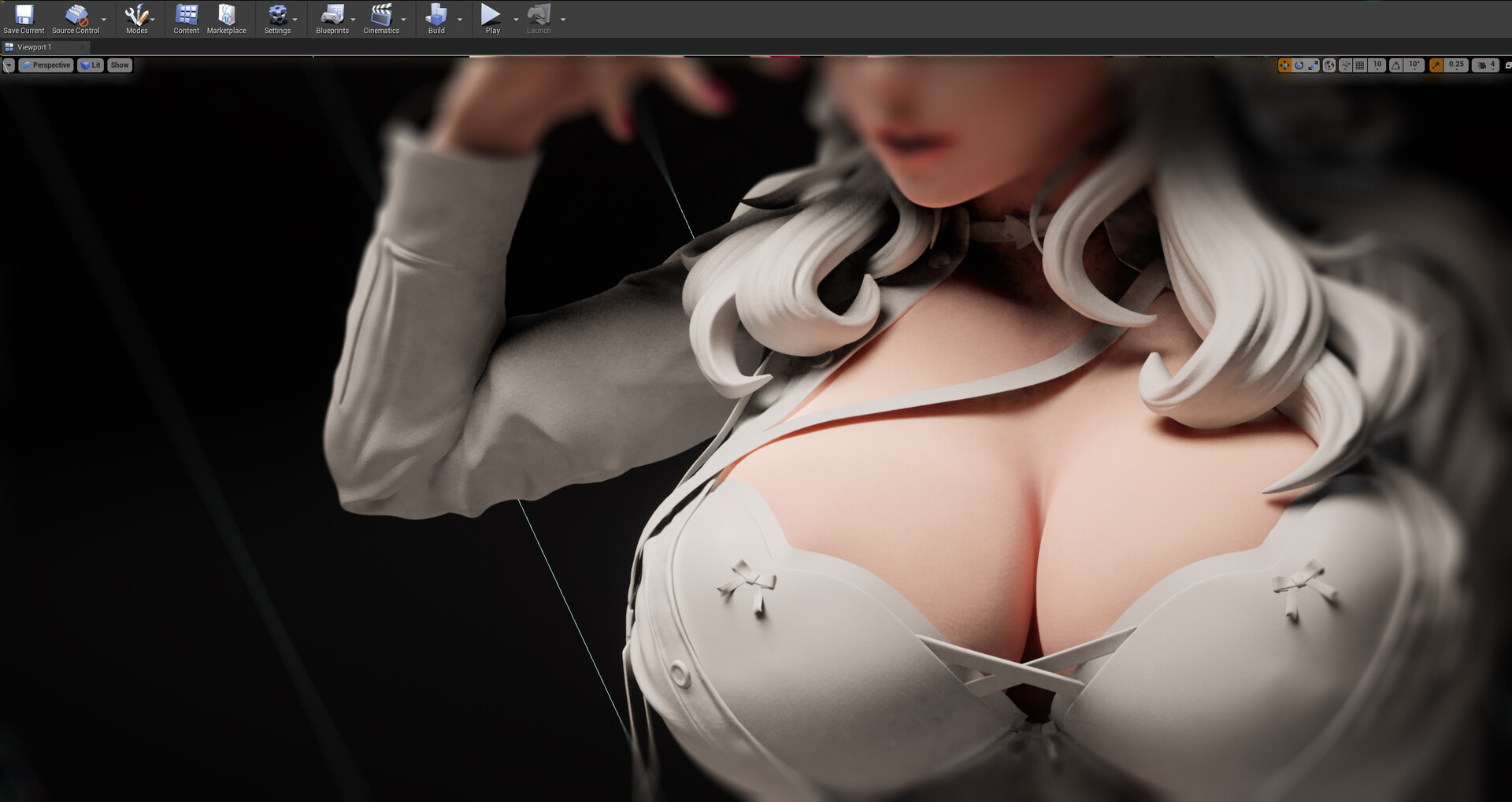Open the Marketplace shopping bag icon
This screenshot has width=1512, height=802.
click(x=227, y=15)
